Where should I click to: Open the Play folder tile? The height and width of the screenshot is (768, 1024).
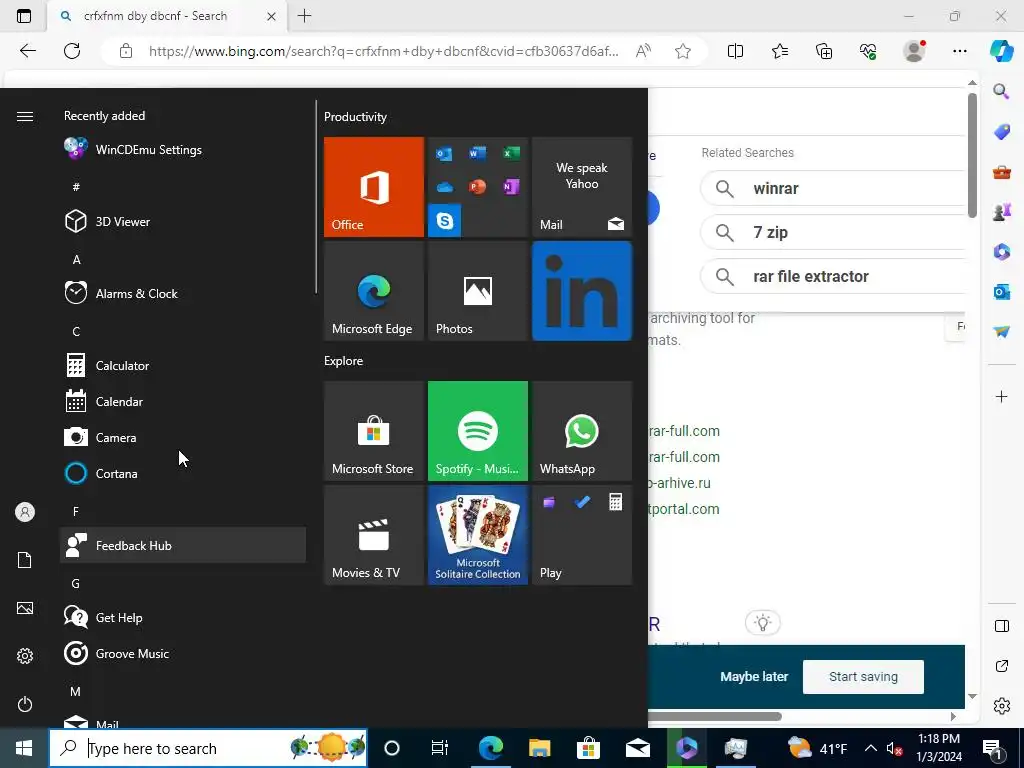[582, 535]
